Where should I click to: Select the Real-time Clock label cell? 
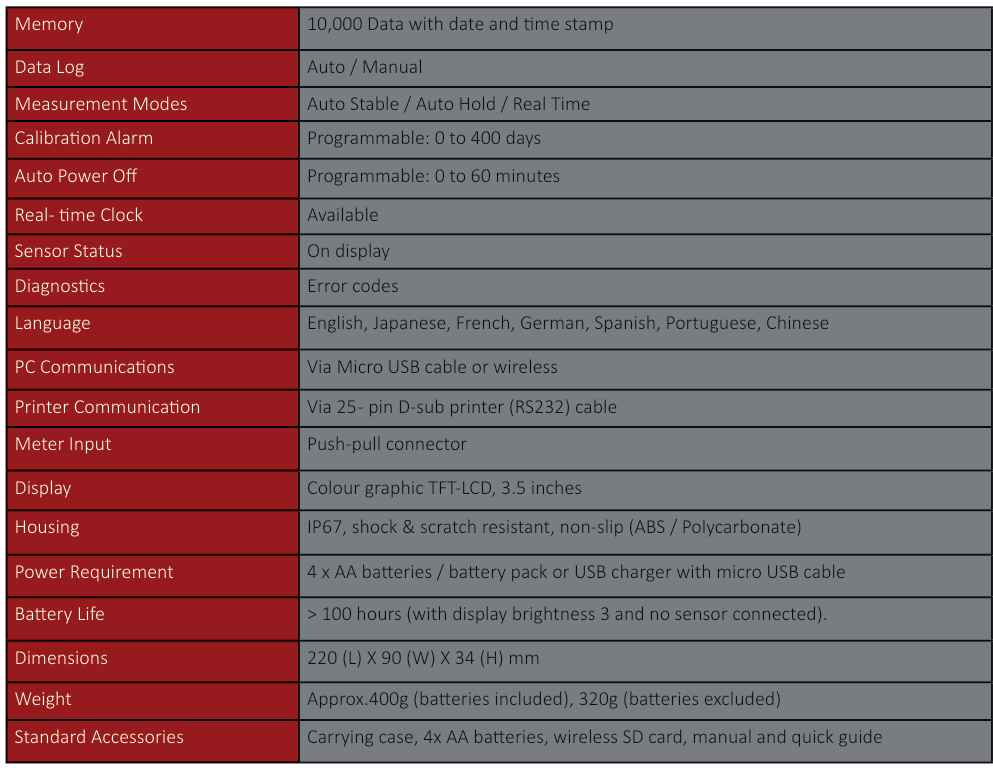pyautogui.click(x=79, y=215)
